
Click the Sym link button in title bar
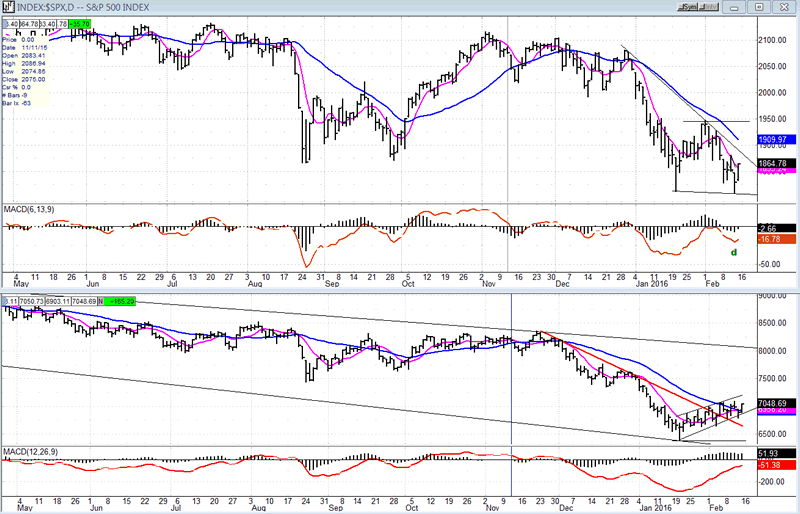click(x=687, y=8)
